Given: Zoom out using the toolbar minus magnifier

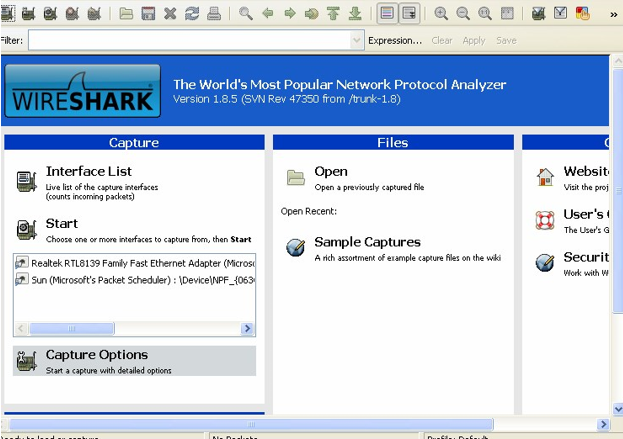Looking at the screenshot, I should (463, 14).
